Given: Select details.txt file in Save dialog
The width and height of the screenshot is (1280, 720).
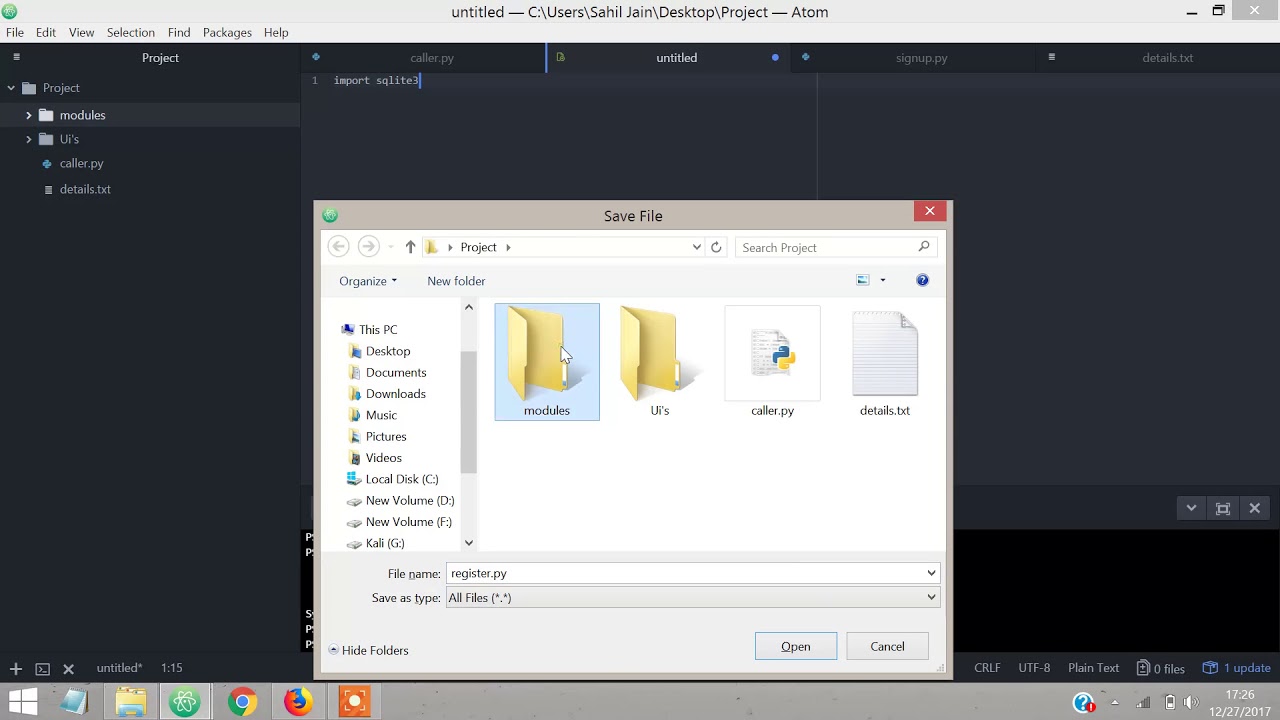Looking at the screenshot, I should click(885, 362).
